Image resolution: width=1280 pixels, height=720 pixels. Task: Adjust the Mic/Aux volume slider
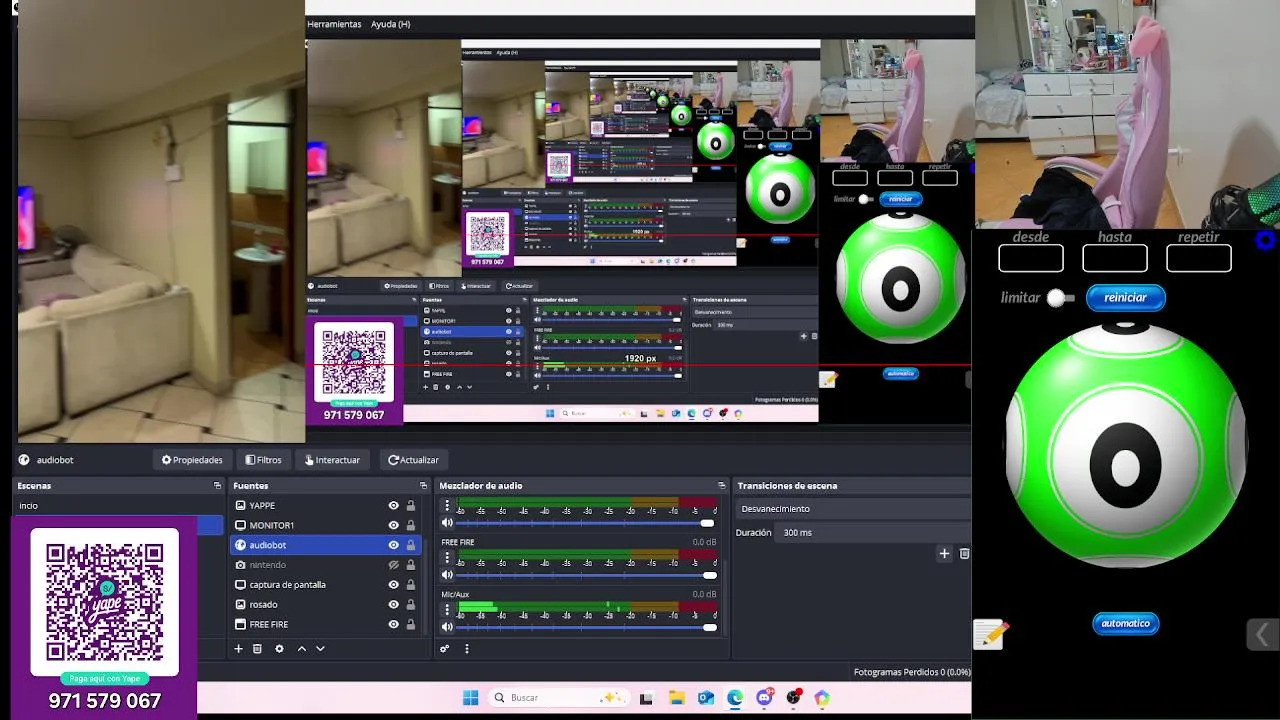587,627
